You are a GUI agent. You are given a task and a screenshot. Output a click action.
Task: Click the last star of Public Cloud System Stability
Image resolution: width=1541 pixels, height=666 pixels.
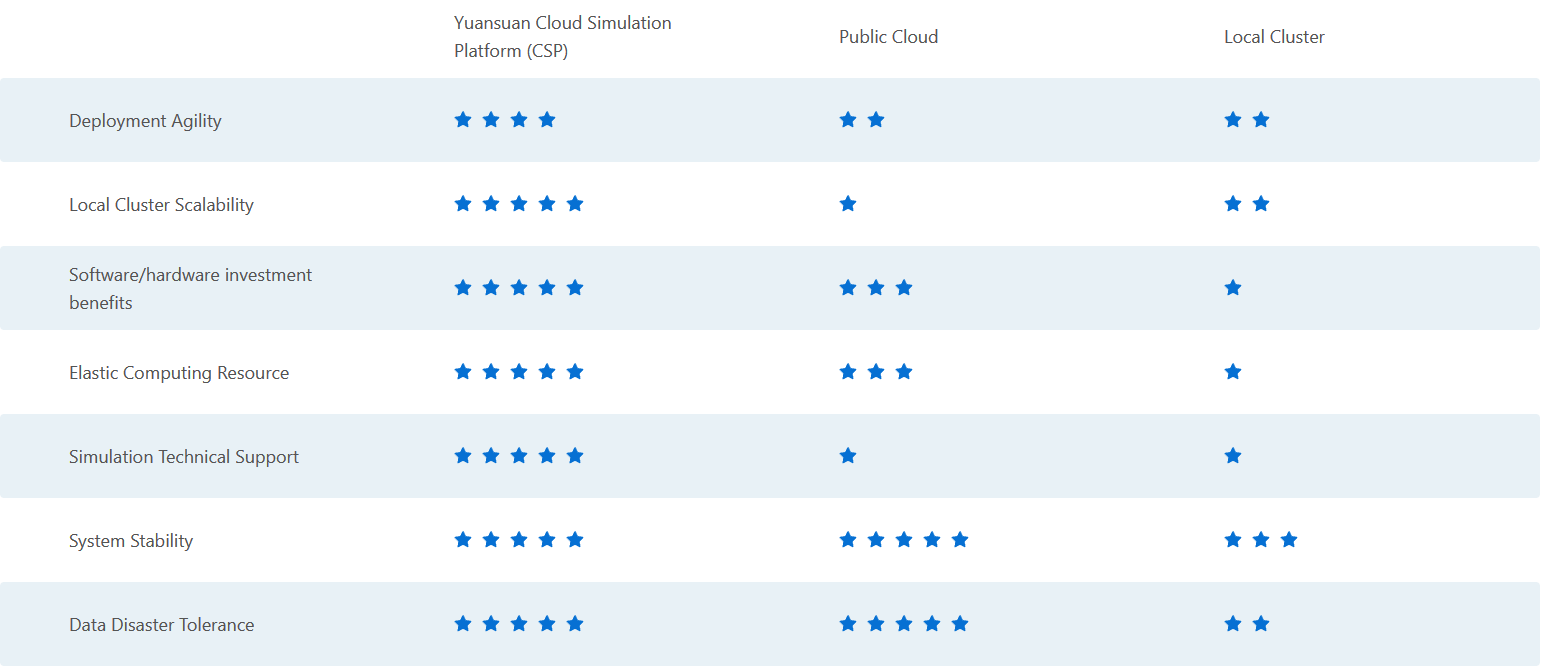coord(960,540)
